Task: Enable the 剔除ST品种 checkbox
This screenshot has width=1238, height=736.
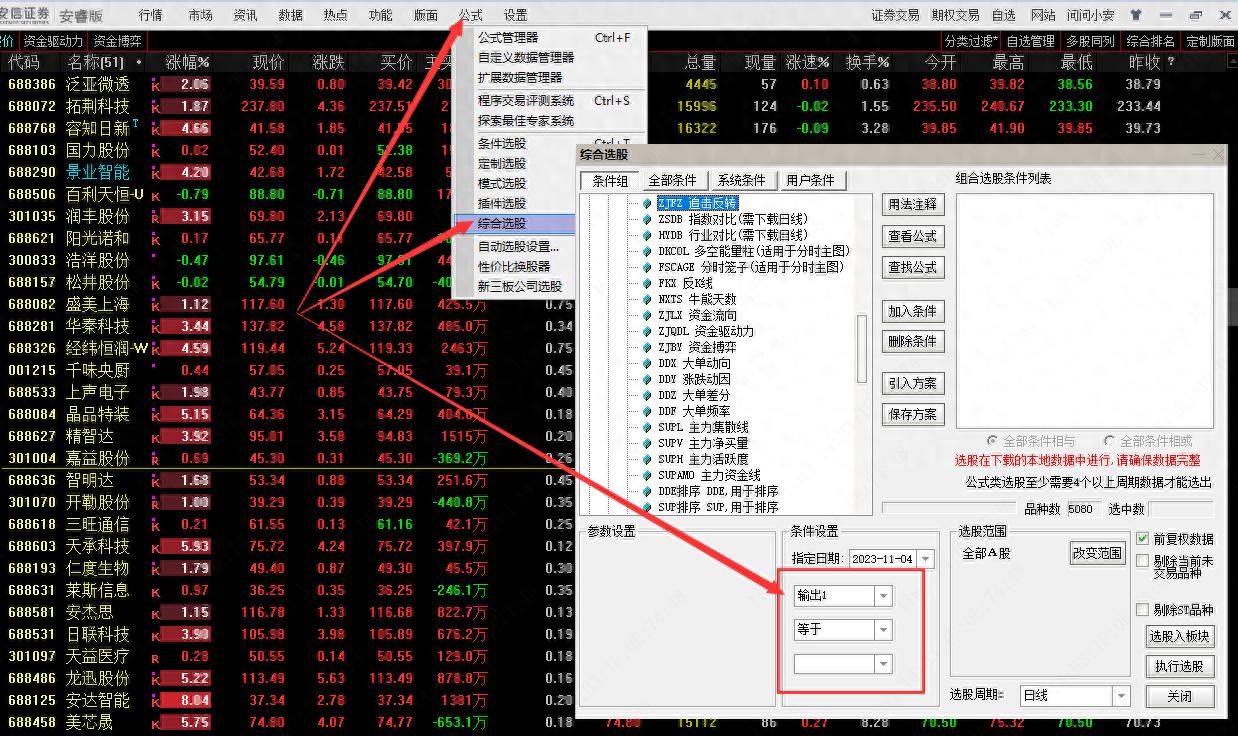Action: [x=1142, y=610]
